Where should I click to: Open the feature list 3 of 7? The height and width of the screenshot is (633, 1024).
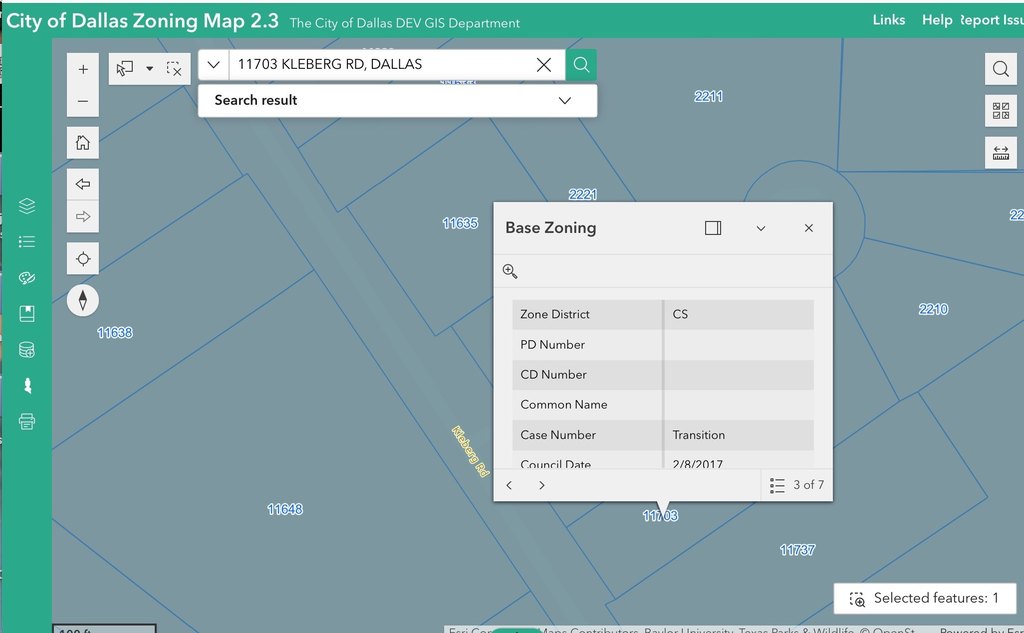(x=797, y=485)
